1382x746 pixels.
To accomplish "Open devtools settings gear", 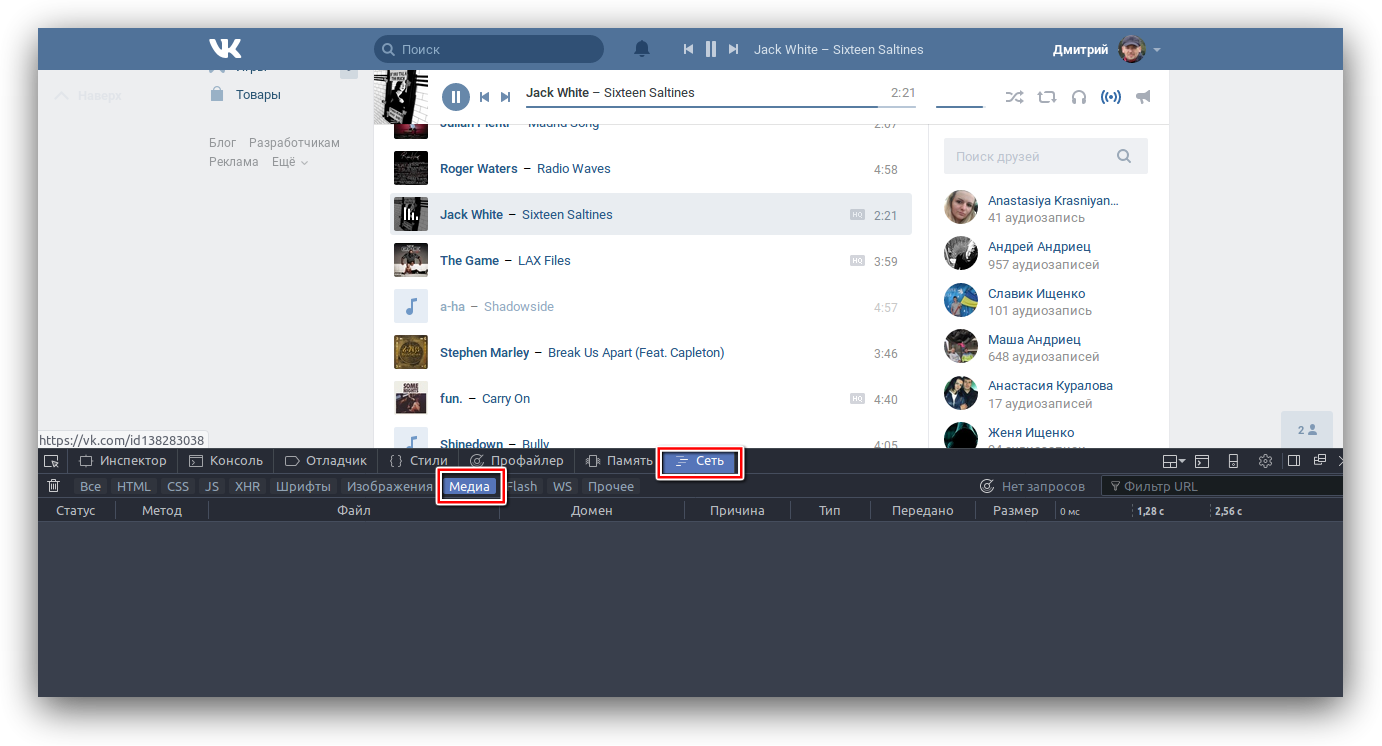I will click(1265, 461).
